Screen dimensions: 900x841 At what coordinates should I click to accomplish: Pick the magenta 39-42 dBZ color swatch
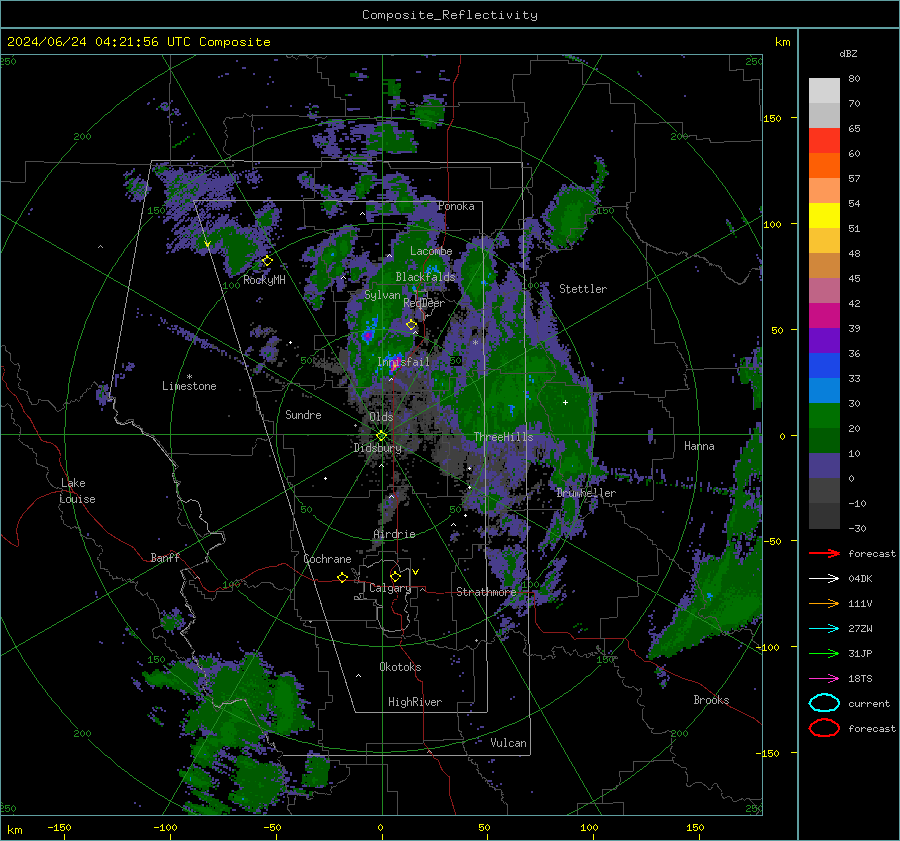pyautogui.click(x=824, y=316)
